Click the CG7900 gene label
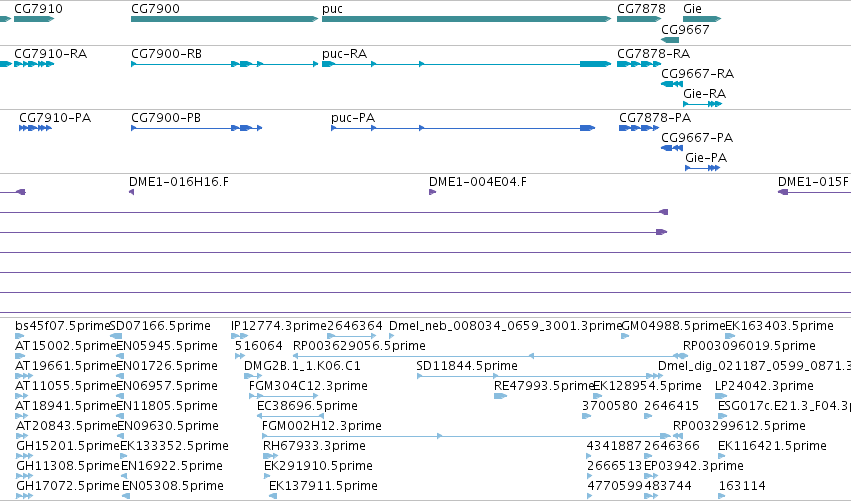 (155, 9)
